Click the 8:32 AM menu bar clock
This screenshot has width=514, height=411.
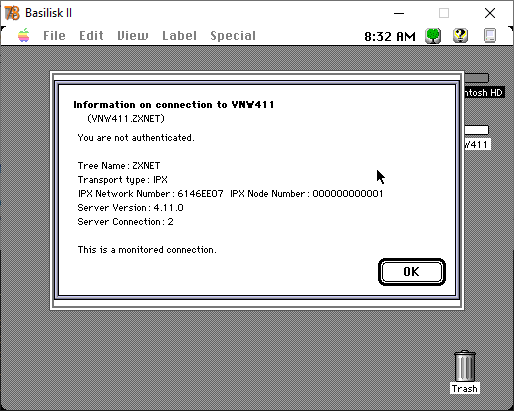click(390, 36)
